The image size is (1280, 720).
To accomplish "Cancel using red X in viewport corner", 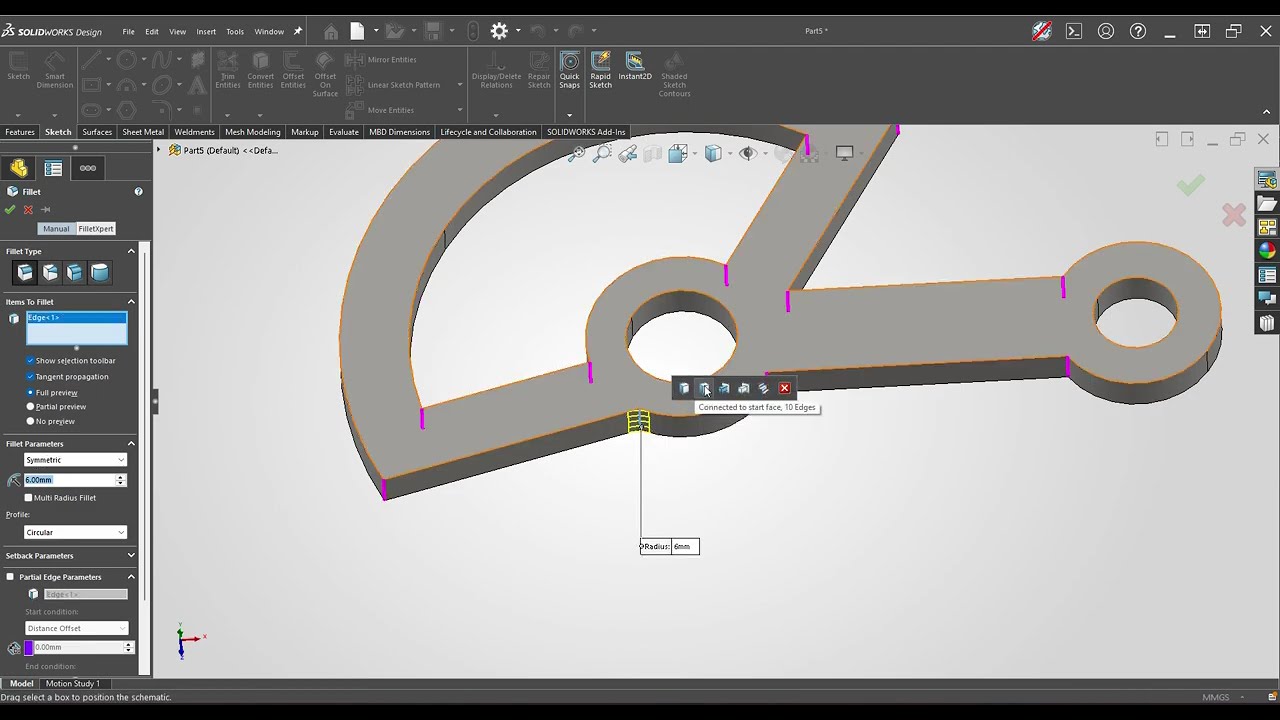I will [x=1234, y=214].
